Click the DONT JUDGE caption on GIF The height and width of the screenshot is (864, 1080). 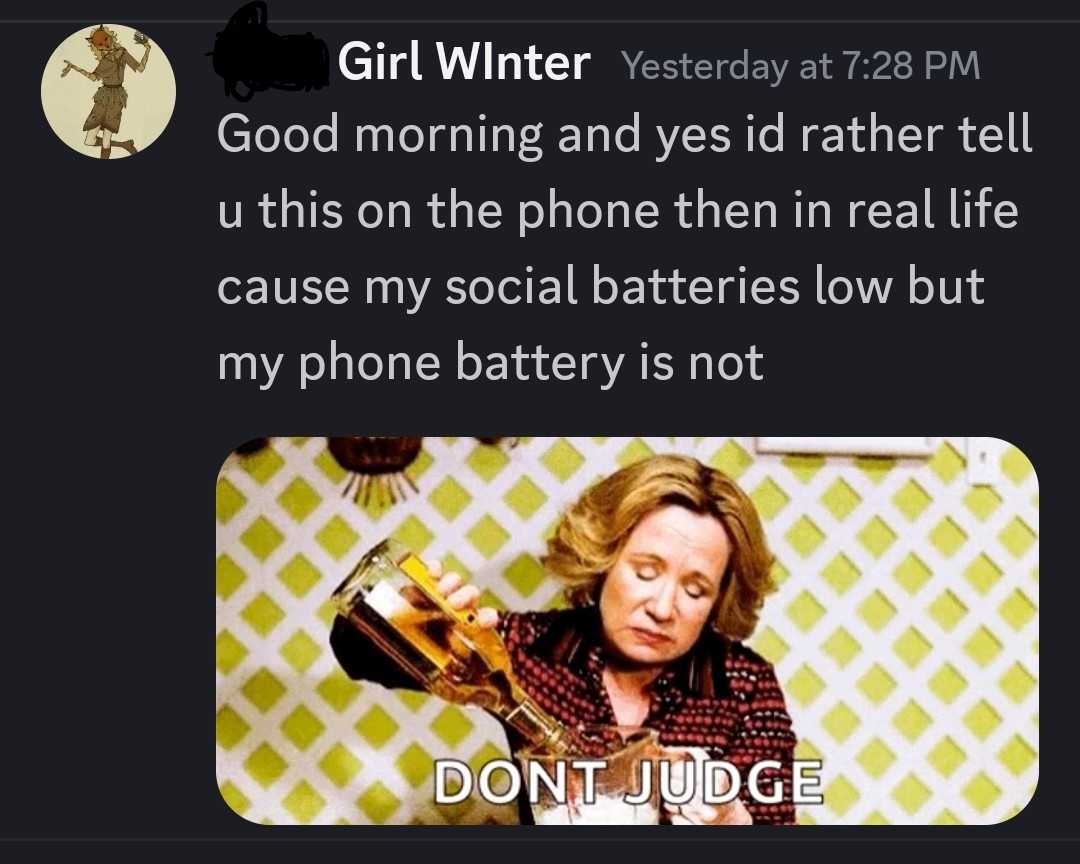point(628,783)
